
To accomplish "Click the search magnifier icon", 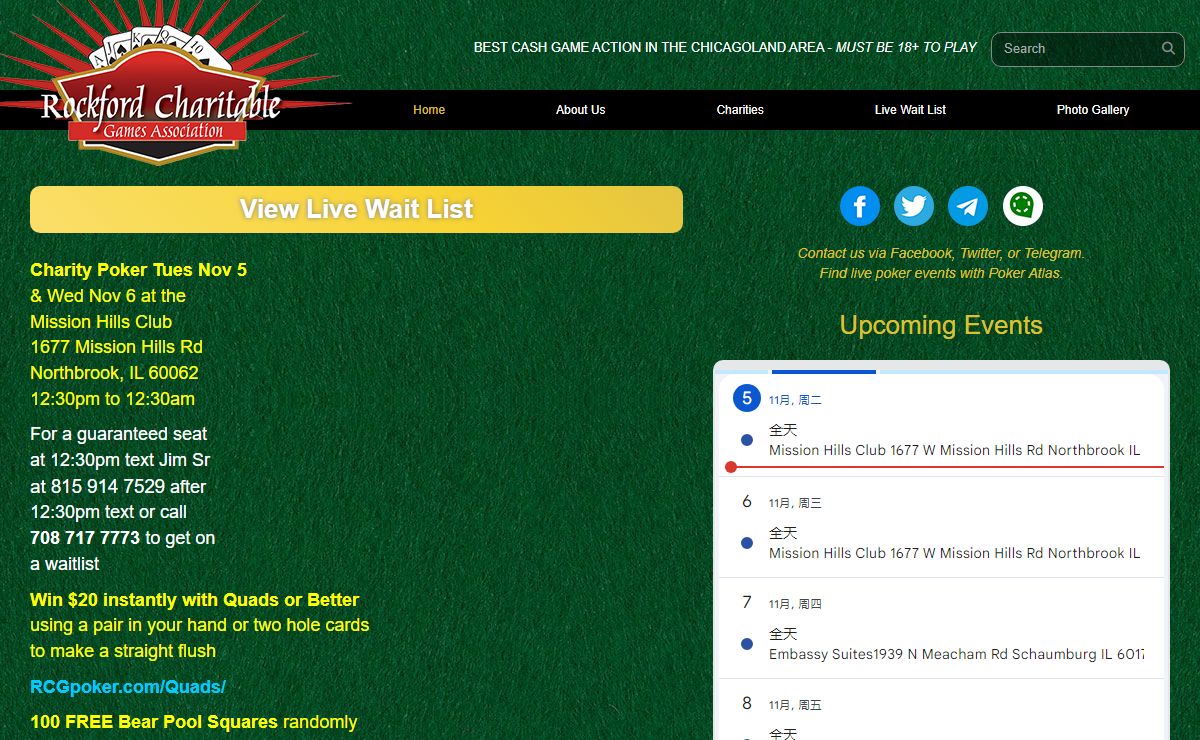I will (1168, 48).
